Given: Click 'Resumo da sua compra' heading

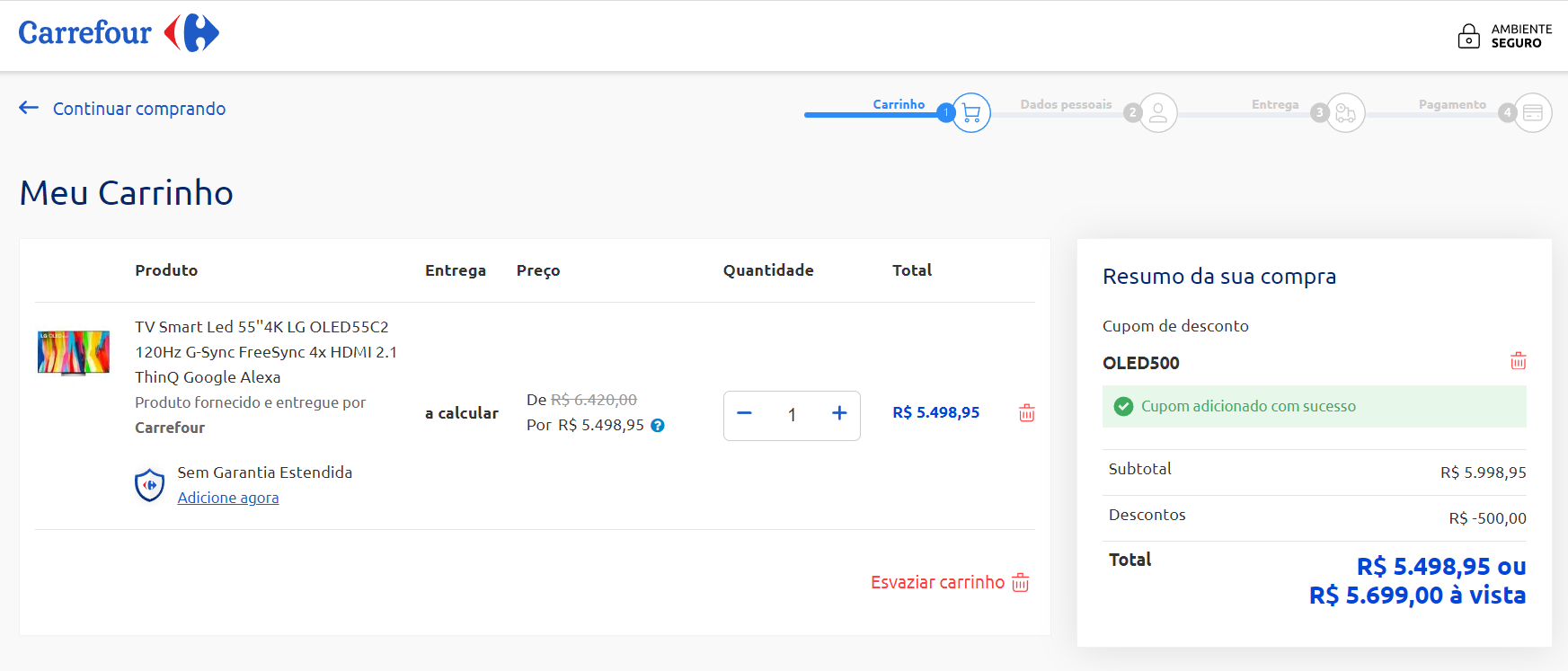Looking at the screenshot, I should 1219,277.
